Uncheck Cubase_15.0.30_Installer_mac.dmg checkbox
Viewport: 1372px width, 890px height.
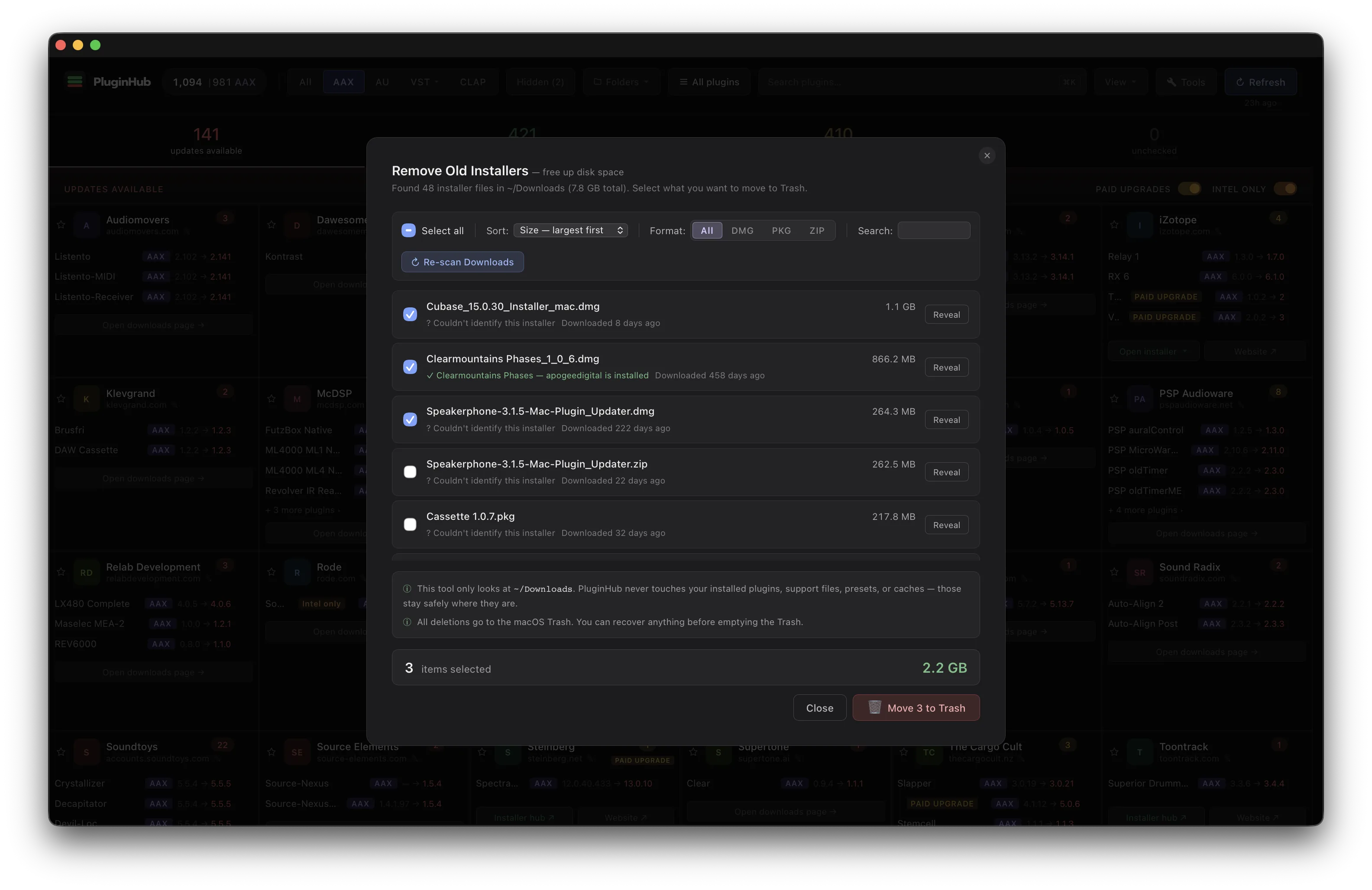tap(410, 315)
